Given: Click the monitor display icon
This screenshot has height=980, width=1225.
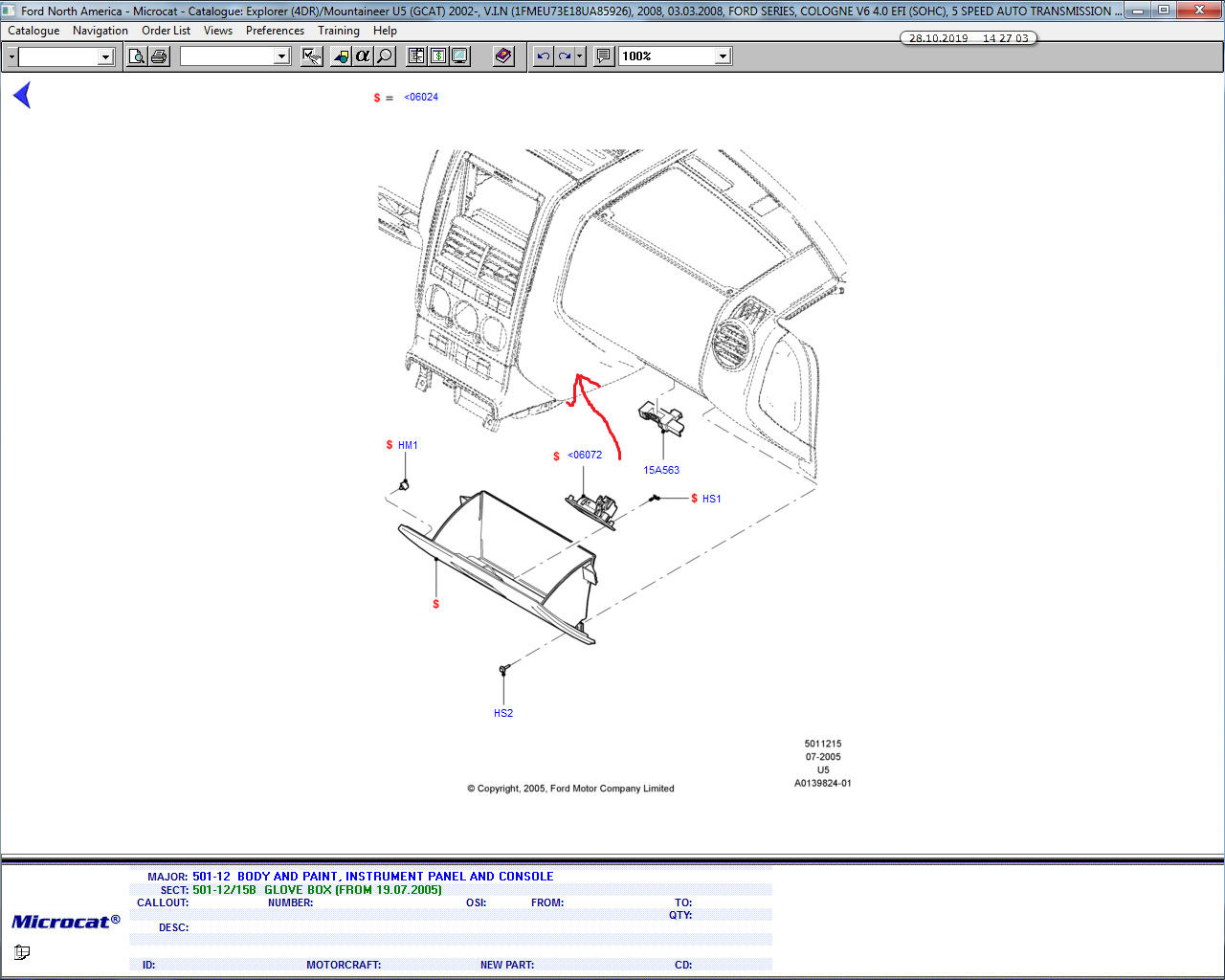Looking at the screenshot, I should tap(460, 56).
